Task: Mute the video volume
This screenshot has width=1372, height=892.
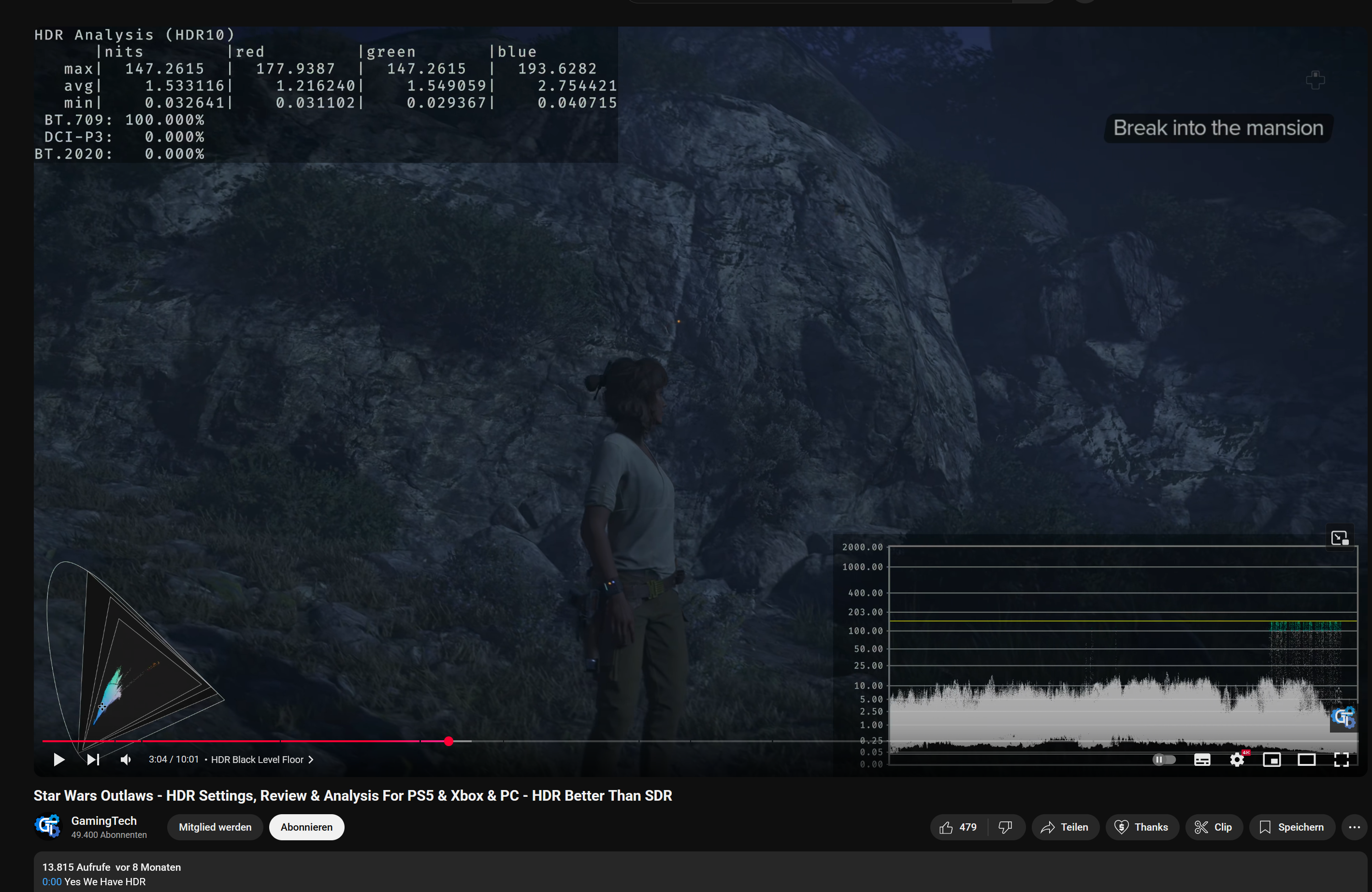Action: pyautogui.click(x=126, y=760)
